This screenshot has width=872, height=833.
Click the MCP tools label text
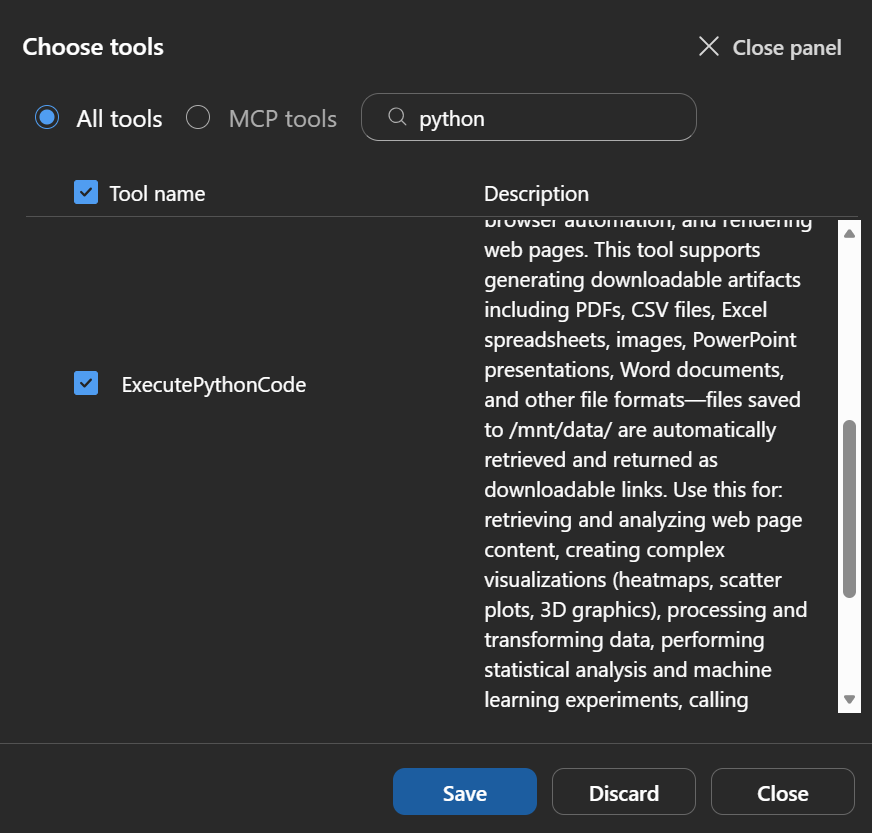282,119
